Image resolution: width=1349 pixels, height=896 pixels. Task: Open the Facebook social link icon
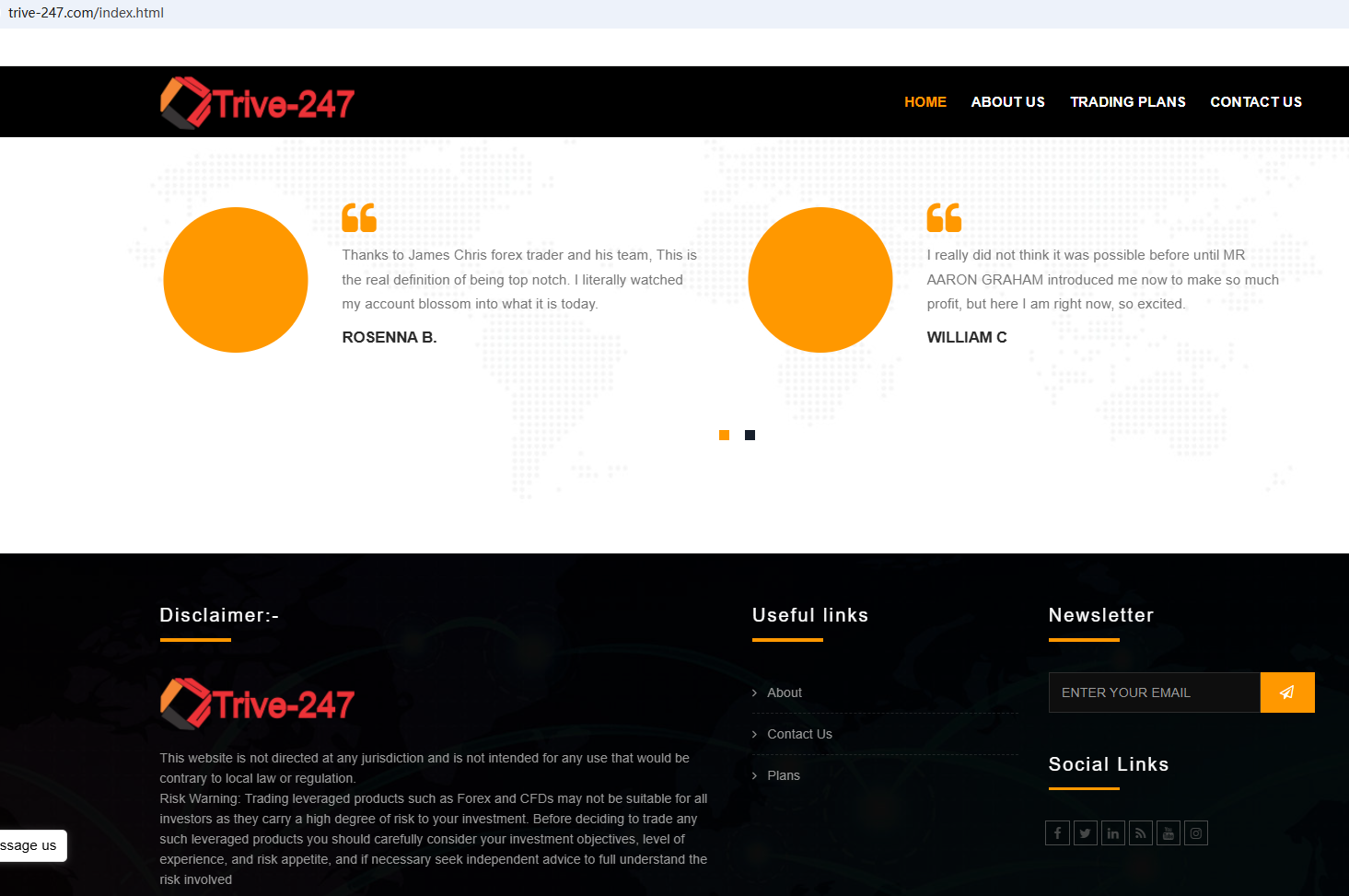point(1057,833)
